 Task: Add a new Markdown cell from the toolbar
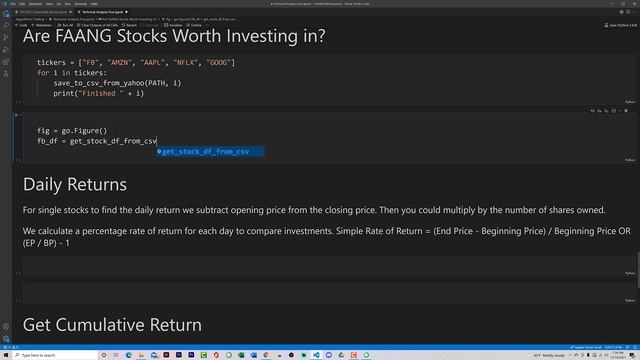pos(41,25)
